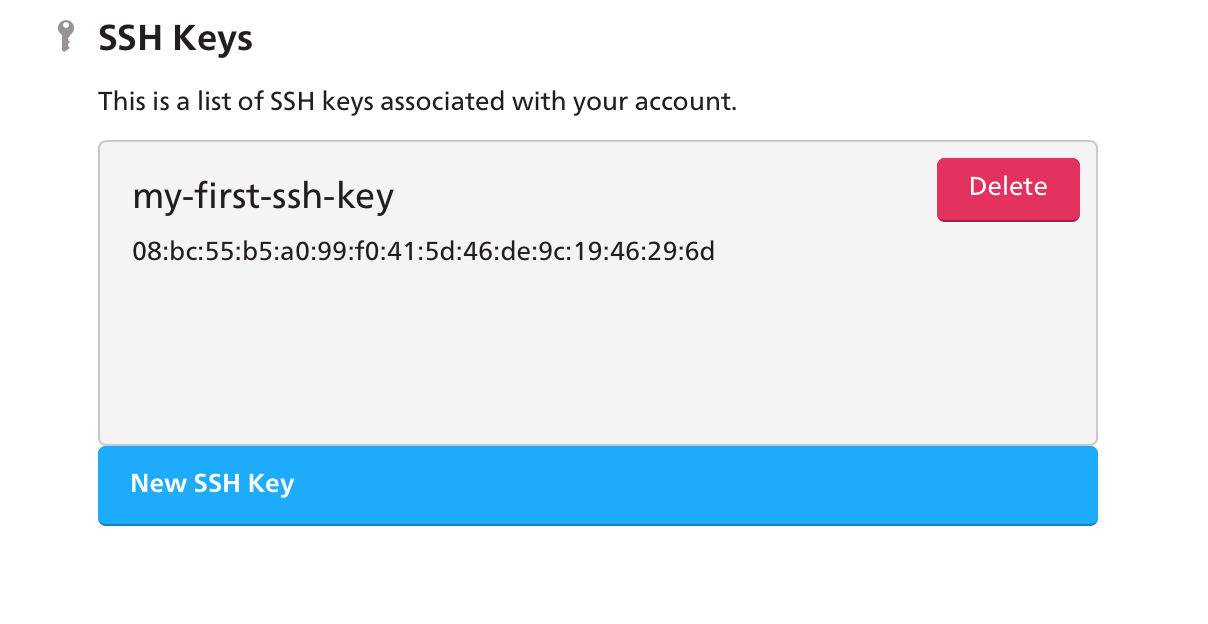
Task: Click the word "Delete" on the red button
Action: 1008,187
